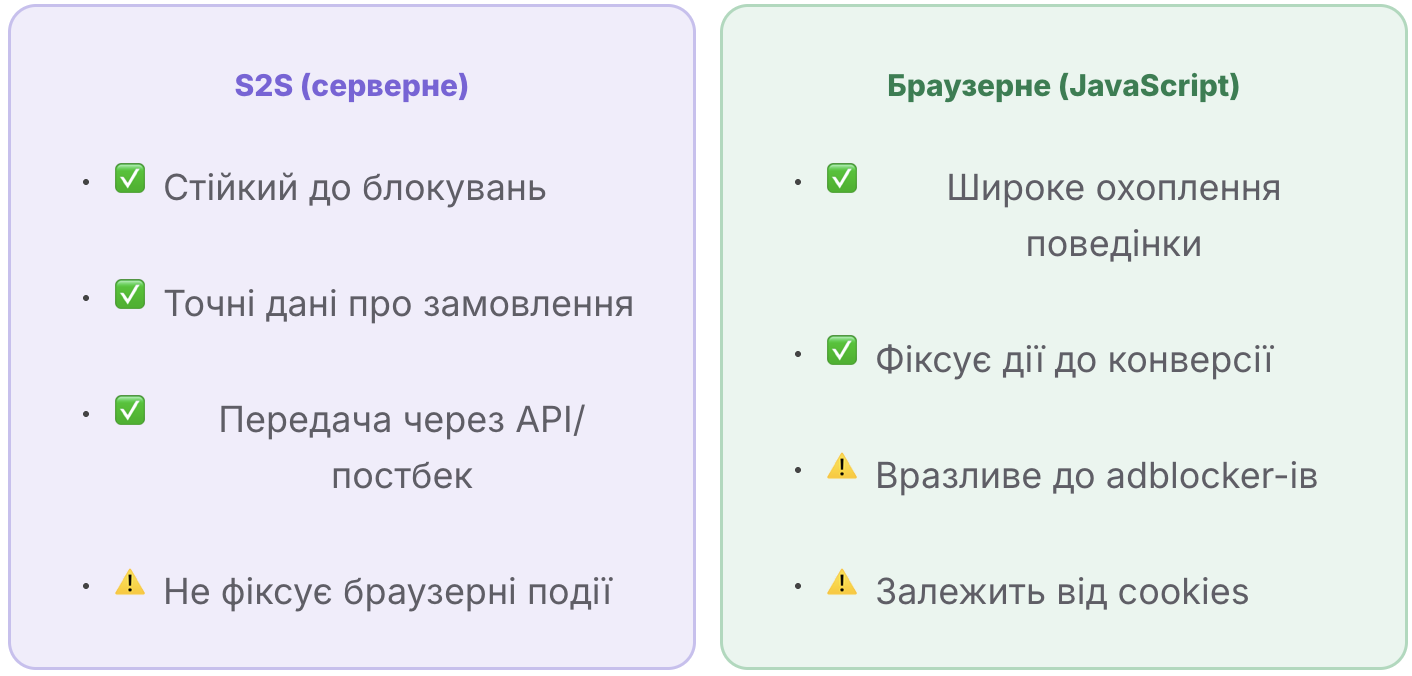Click warning icon beside 'Вразливе до adblocker-ів'
Screen dimensions: 1412x676
pyautogui.click(x=842, y=466)
